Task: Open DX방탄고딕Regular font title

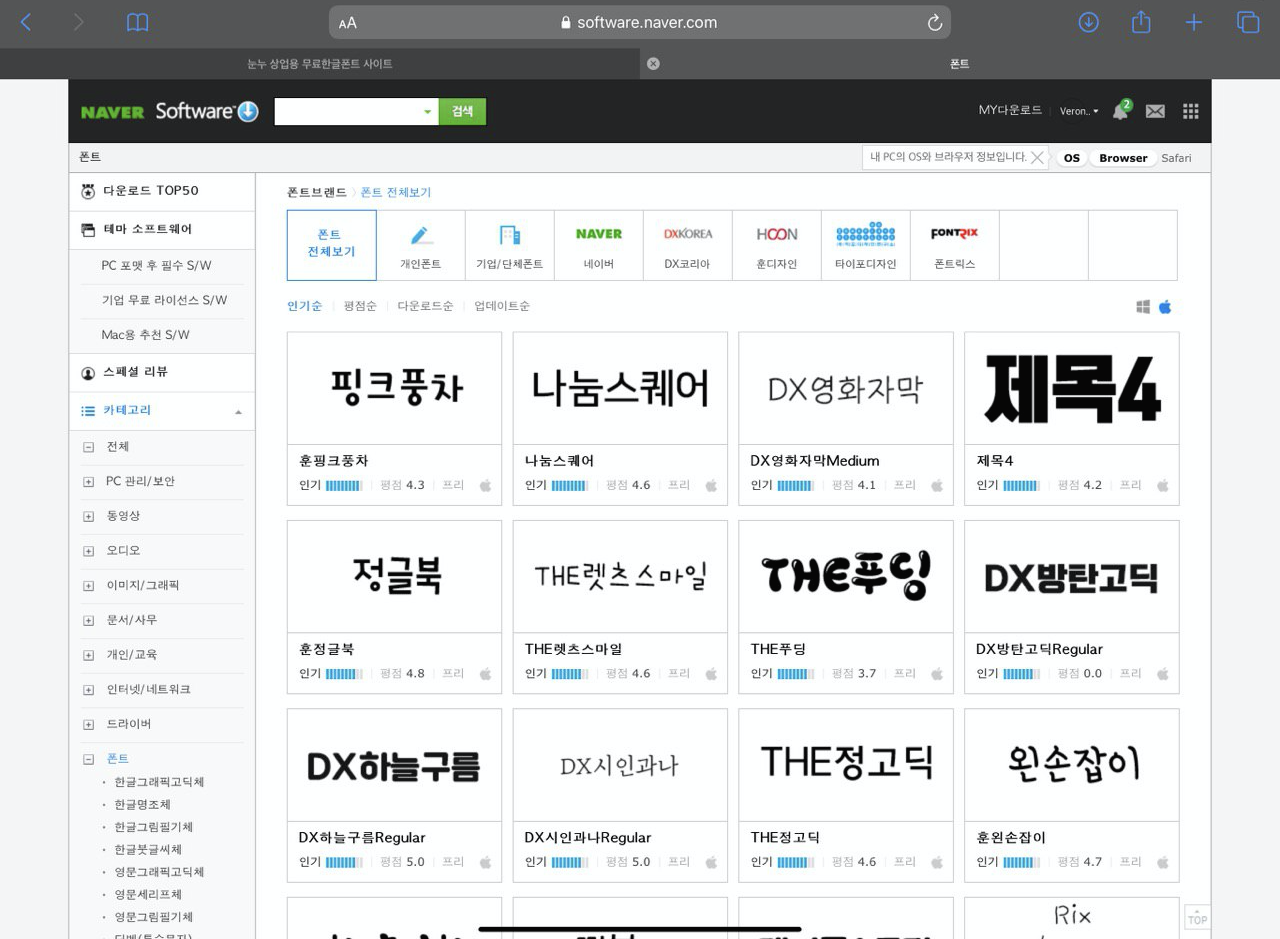Action: 1039,649
